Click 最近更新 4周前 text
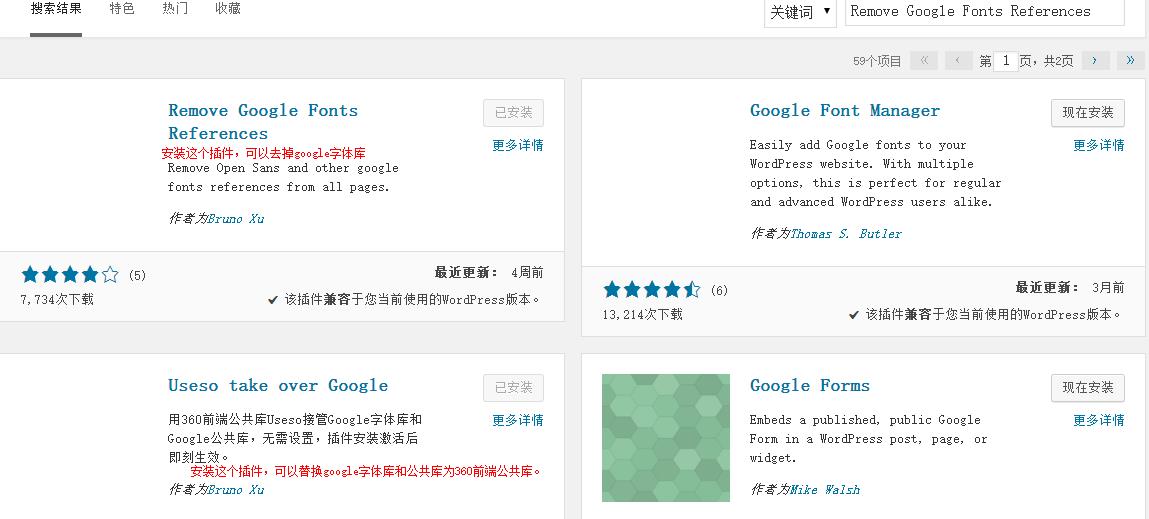The width and height of the screenshot is (1149, 519). [x=489, y=273]
